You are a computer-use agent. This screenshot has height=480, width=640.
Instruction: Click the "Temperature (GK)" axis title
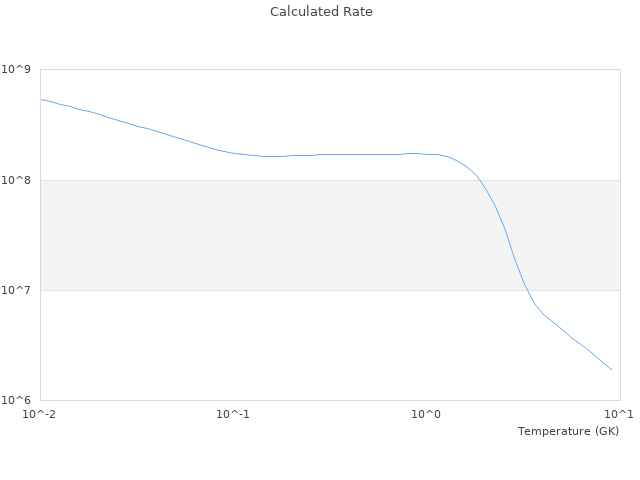pyautogui.click(x=568, y=431)
